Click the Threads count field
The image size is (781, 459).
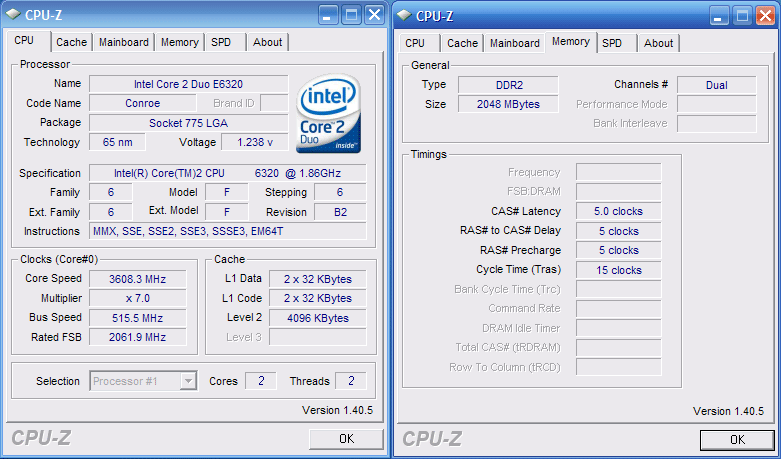tap(351, 381)
